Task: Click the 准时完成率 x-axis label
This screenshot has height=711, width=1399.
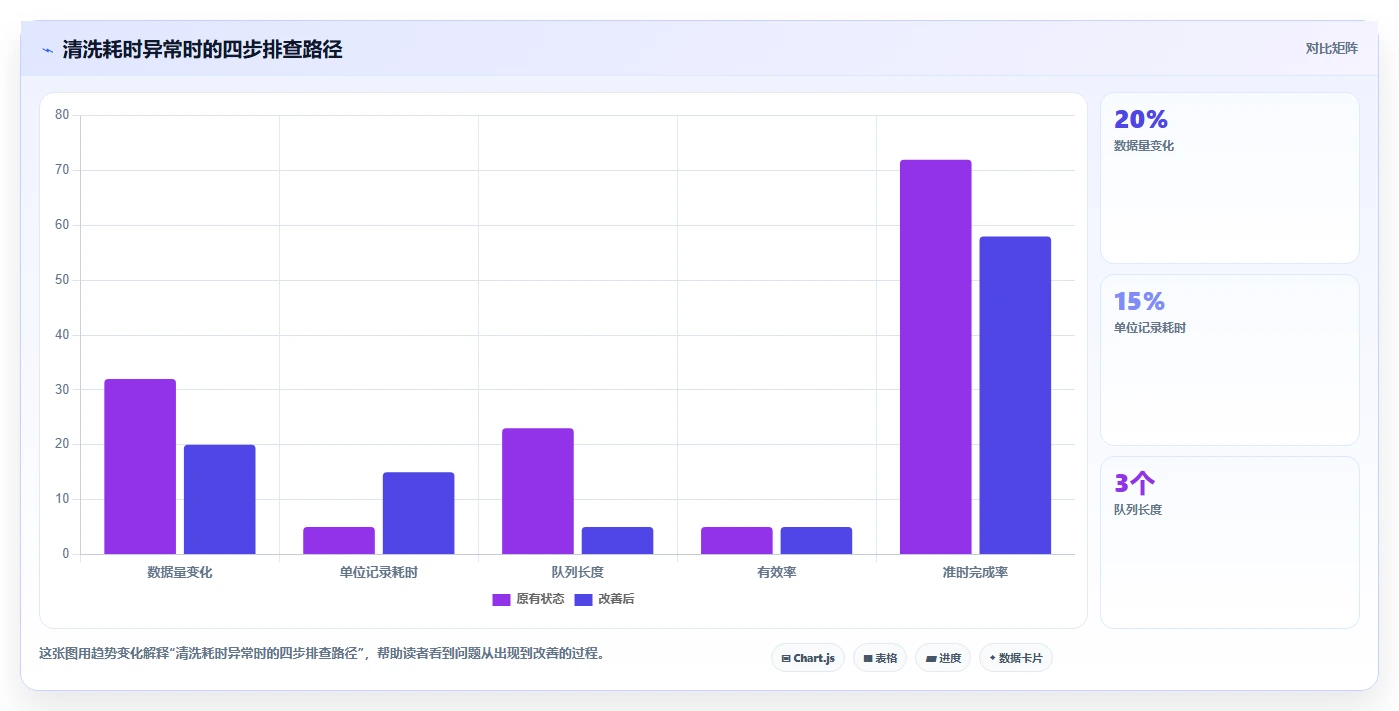Action: coord(975,572)
